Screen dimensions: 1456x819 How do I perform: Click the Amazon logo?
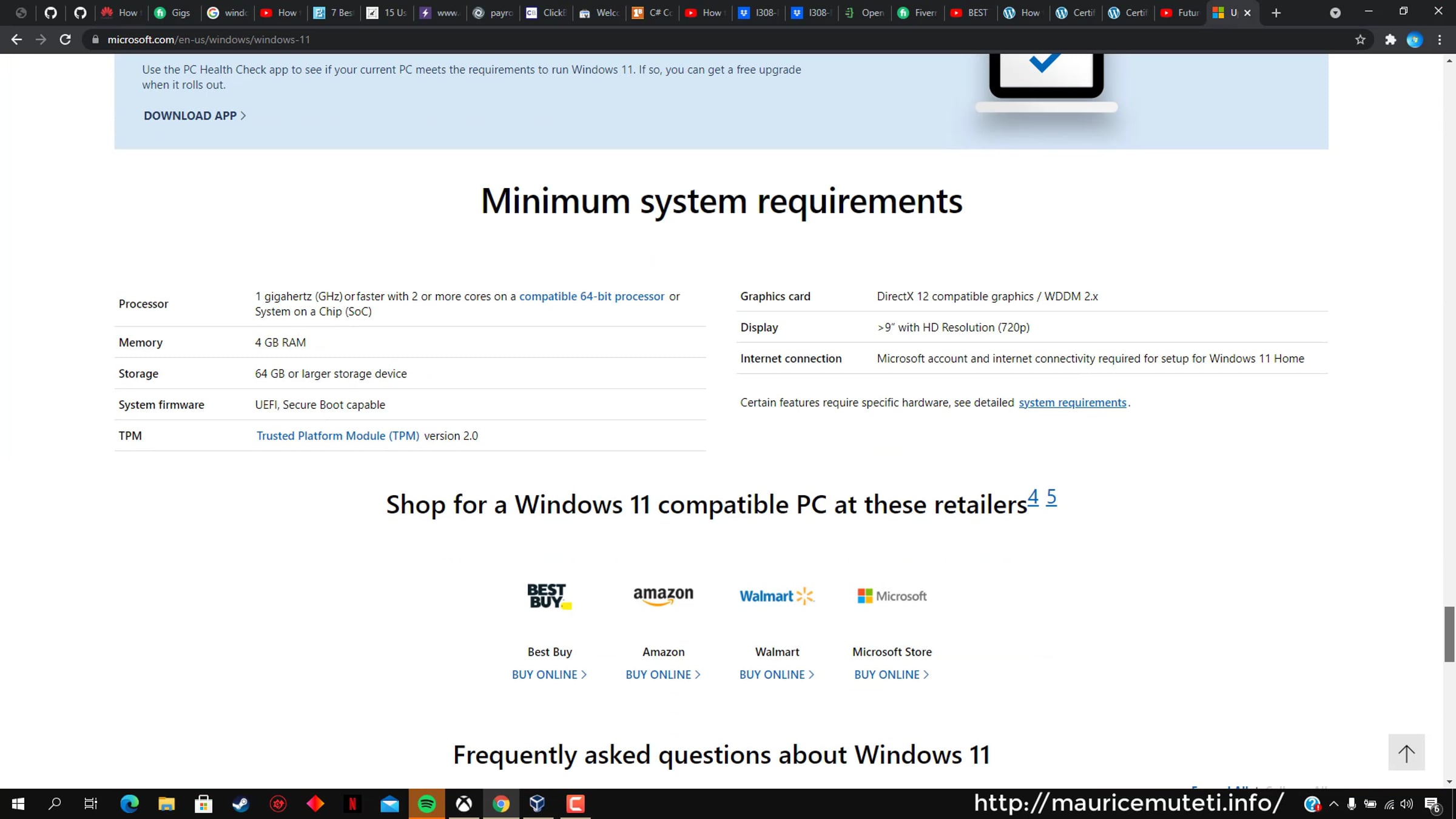[663, 596]
